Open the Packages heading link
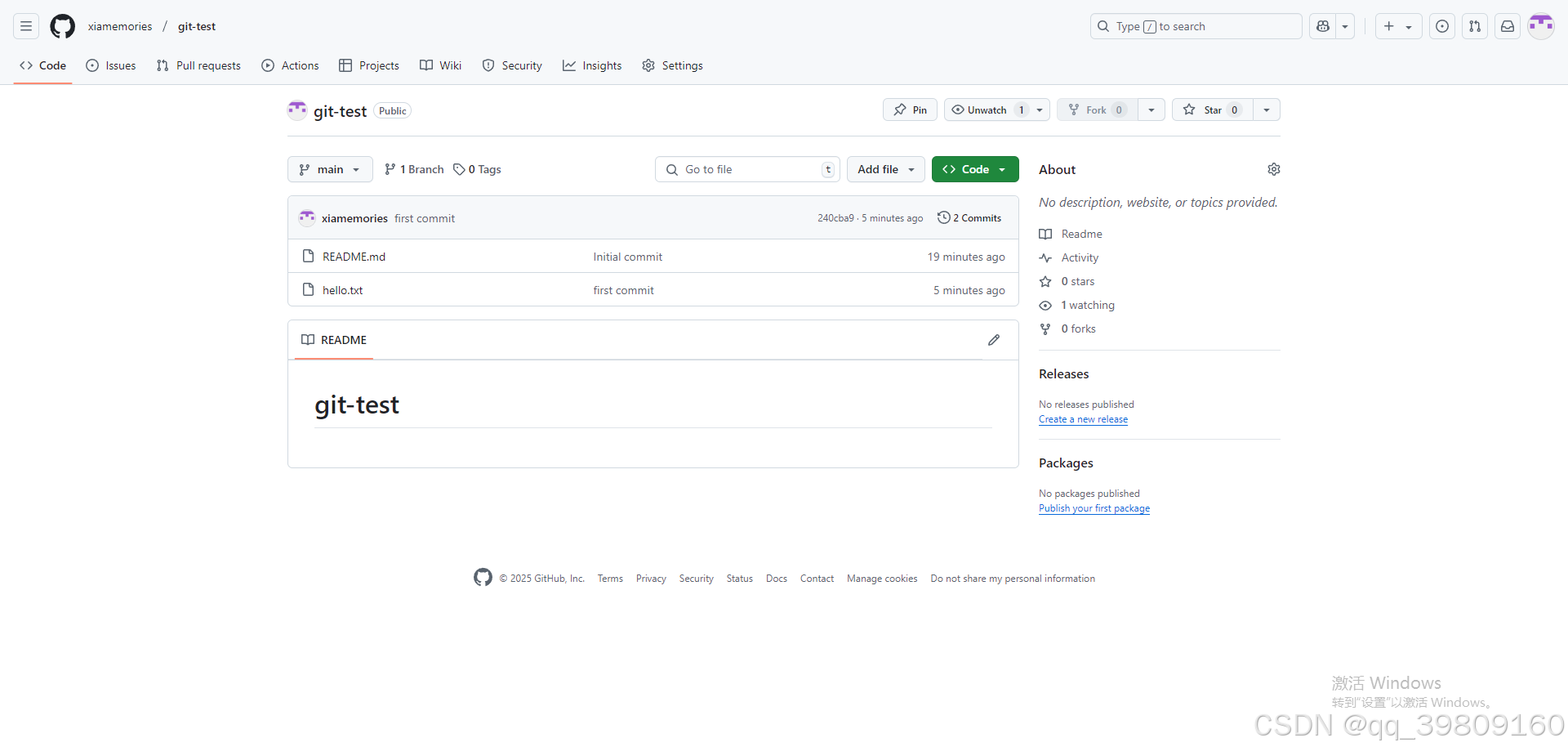 click(x=1066, y=463)
